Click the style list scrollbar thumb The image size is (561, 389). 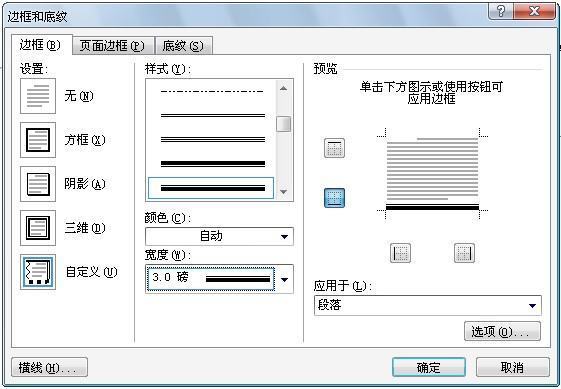(284, 124)
